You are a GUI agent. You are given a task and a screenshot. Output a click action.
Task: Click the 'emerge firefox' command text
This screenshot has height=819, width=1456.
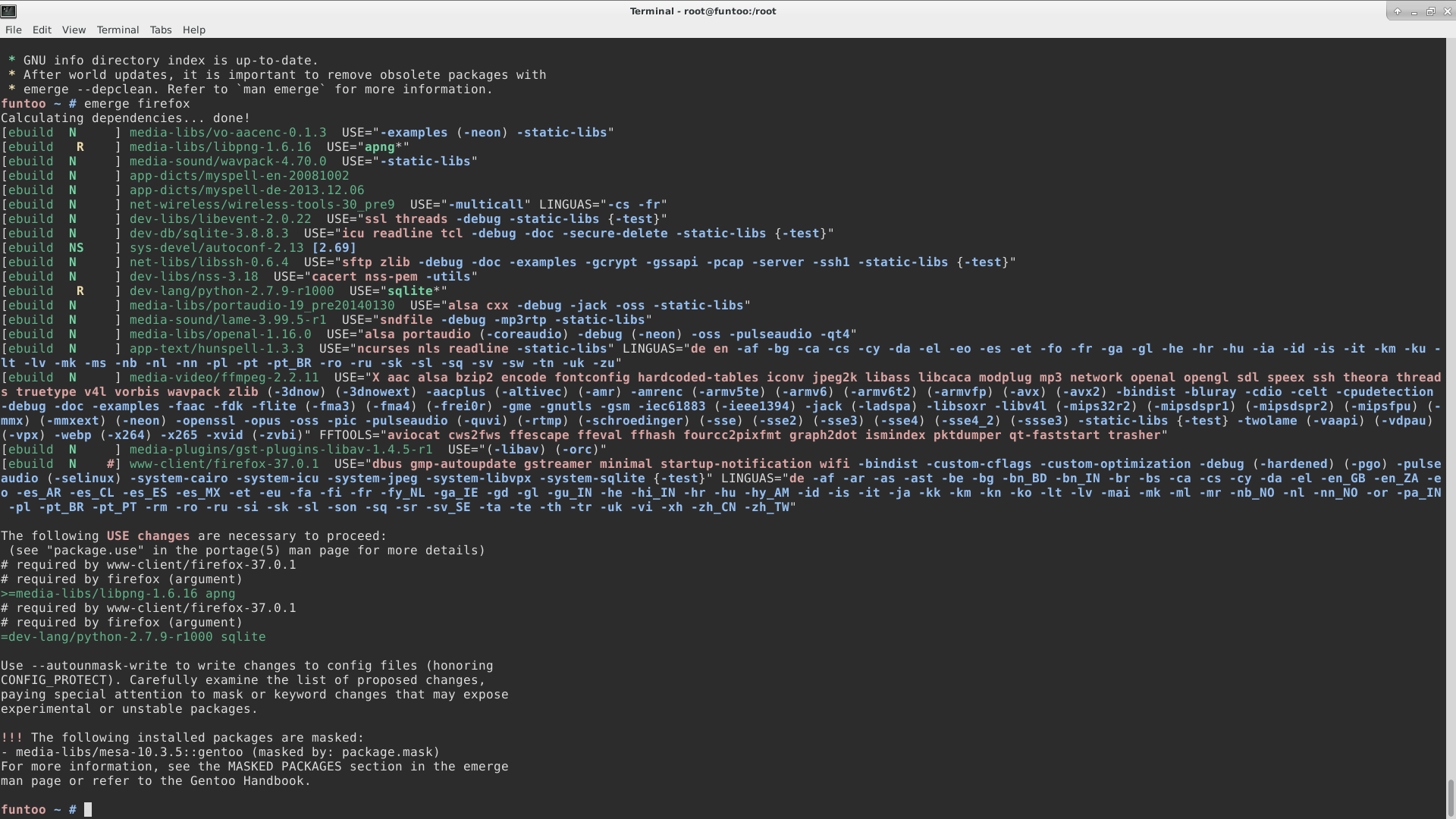point(137,104)
